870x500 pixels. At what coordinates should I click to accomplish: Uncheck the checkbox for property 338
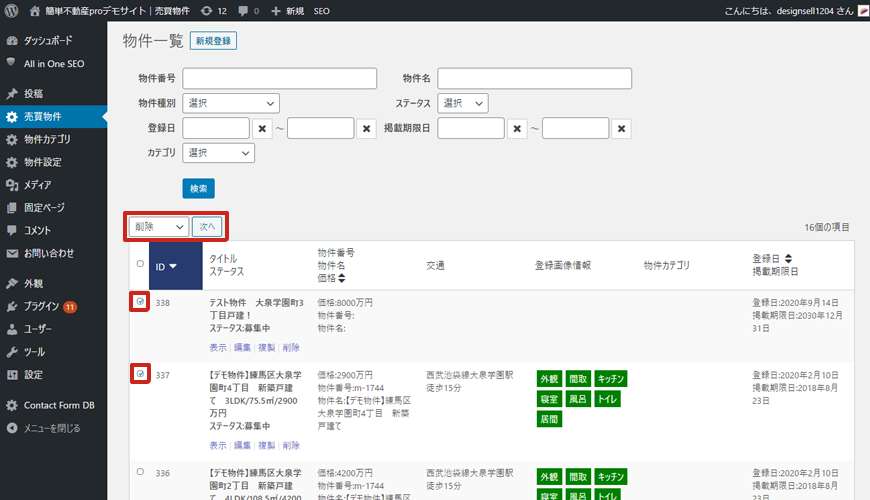point(140,302)
